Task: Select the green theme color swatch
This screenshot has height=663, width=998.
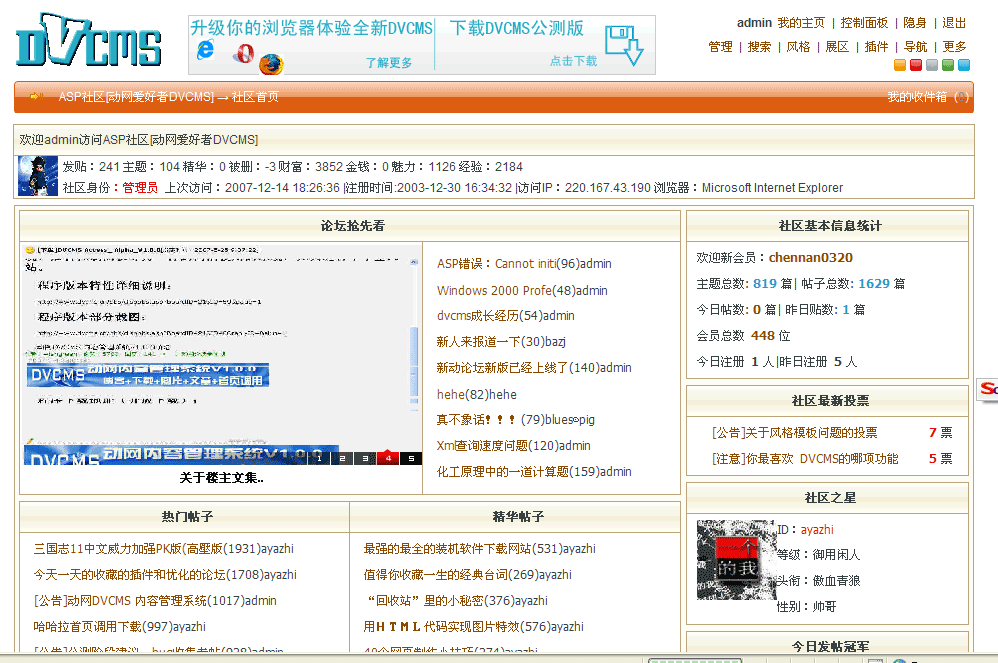Action: [x=948, y=65]
